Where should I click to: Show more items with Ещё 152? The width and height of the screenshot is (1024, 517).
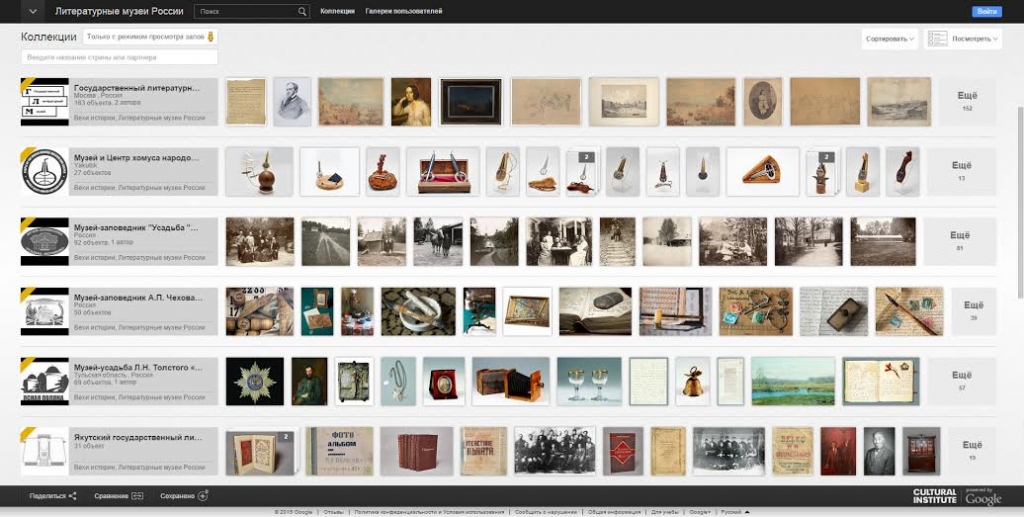(967, 102)
